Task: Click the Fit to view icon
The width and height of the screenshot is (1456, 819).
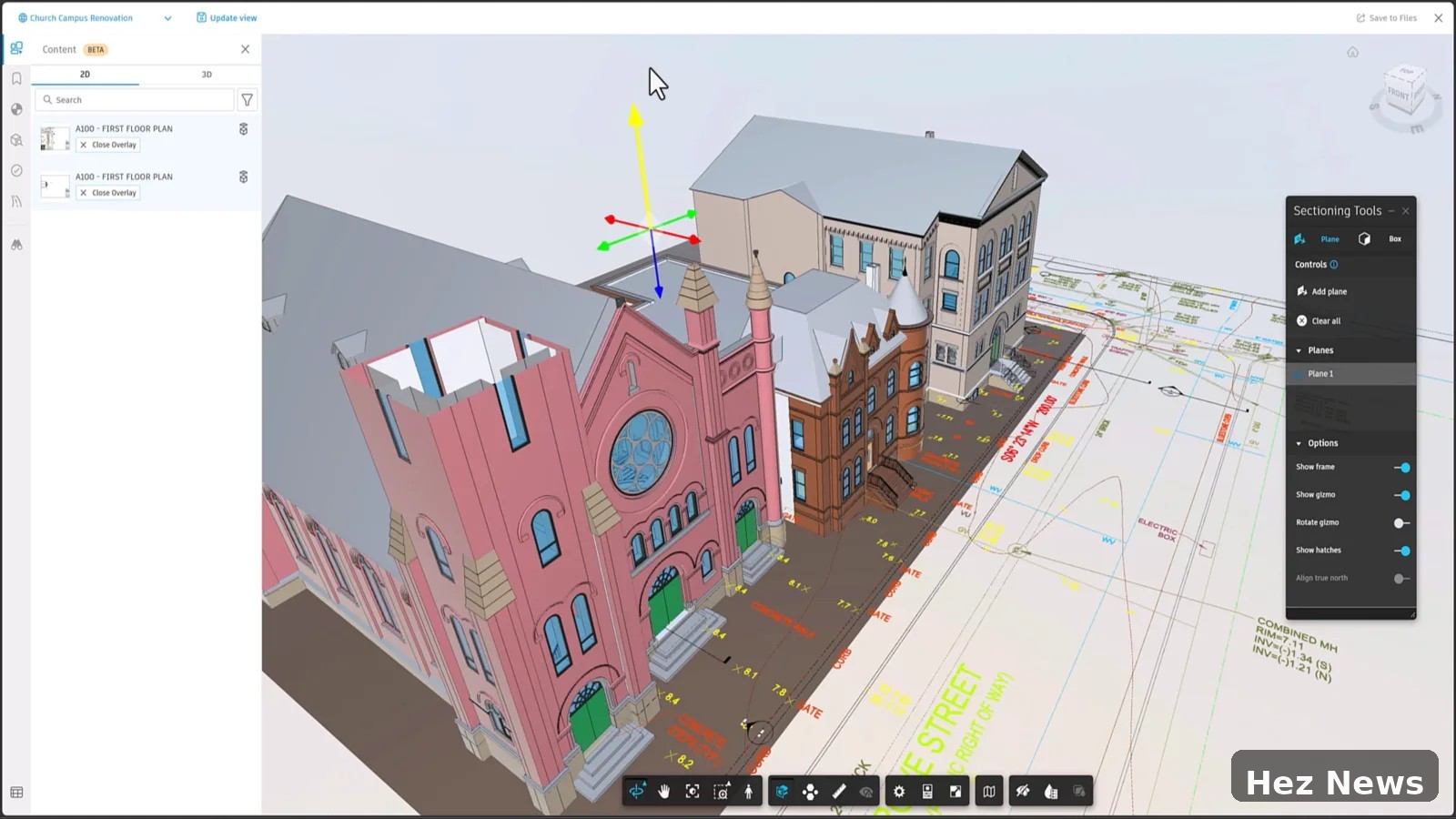Action: pos(693,792)
